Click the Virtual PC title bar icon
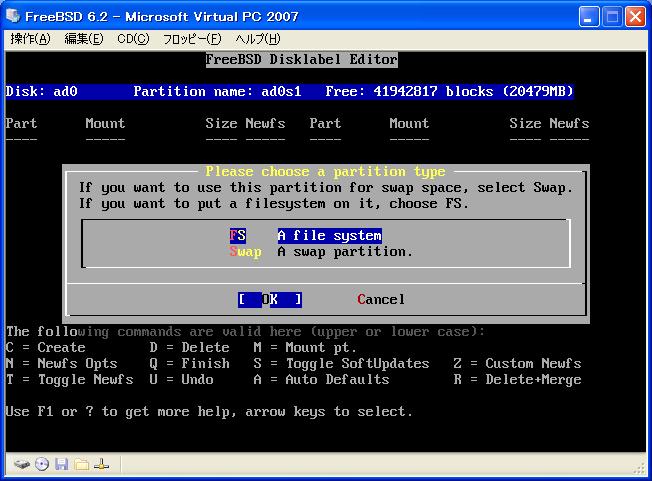The height and width of the screenshot is (481, 652). [x=13, y=16]
